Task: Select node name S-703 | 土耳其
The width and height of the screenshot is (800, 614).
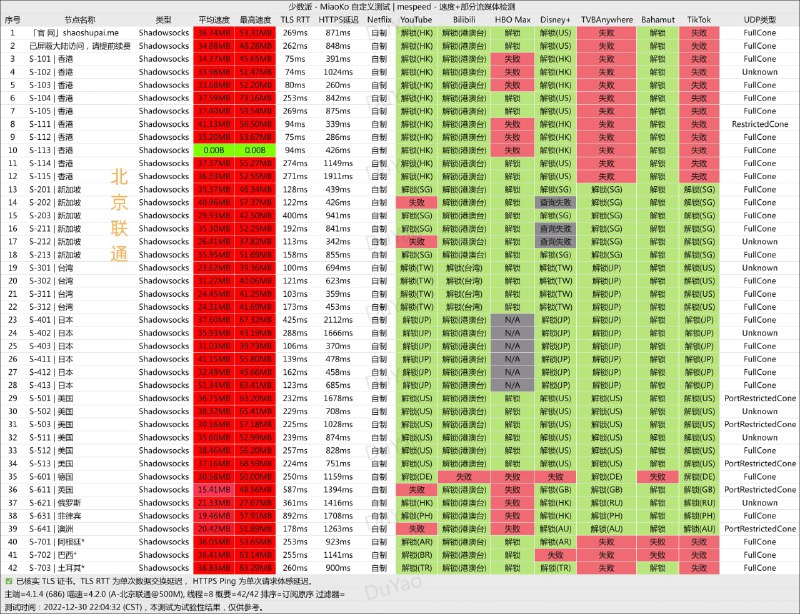Action: (x=57, y=568)
